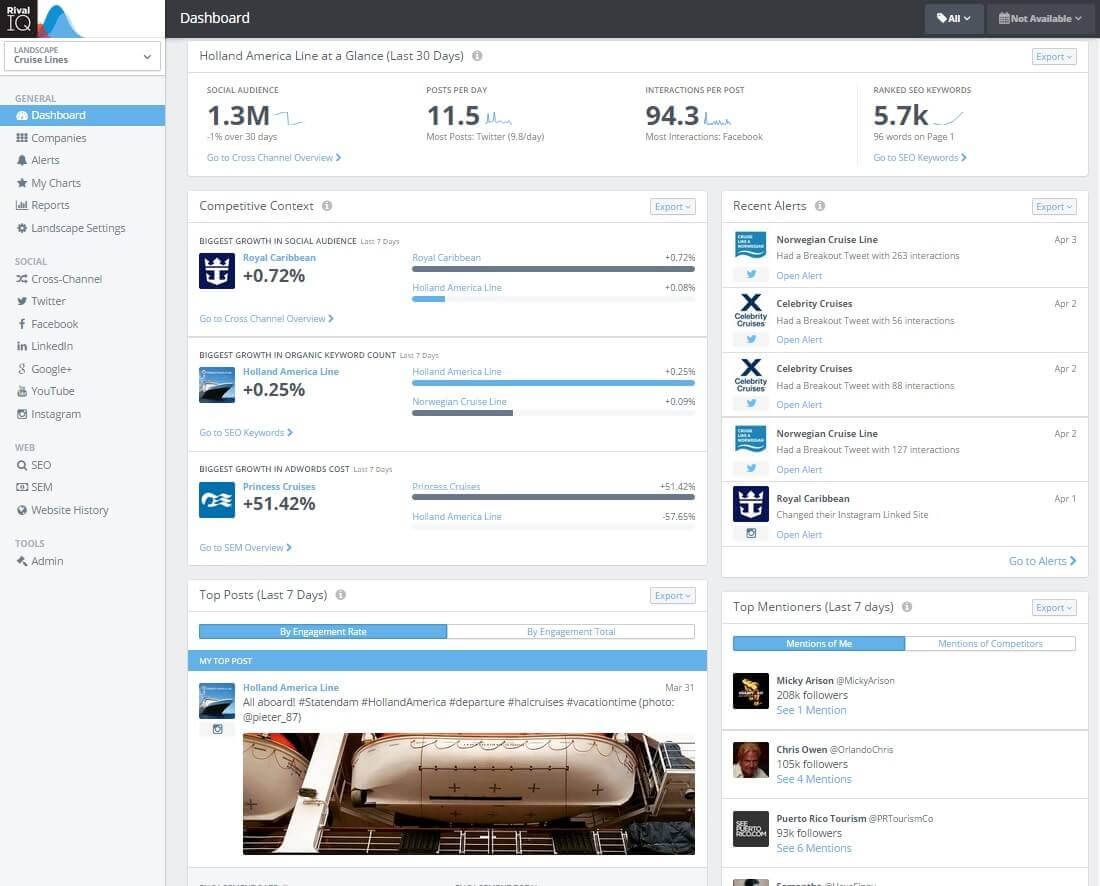Click the lifeboat photo in top post

click(469, 793)
